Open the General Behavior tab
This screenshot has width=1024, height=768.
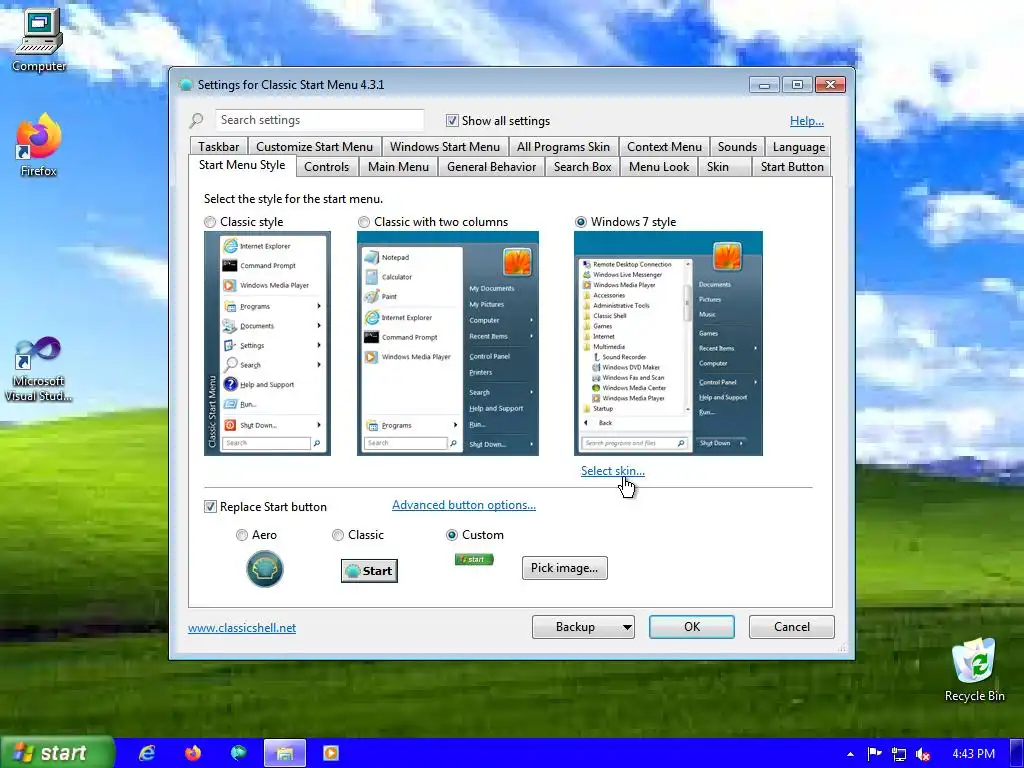pos(491,167)
